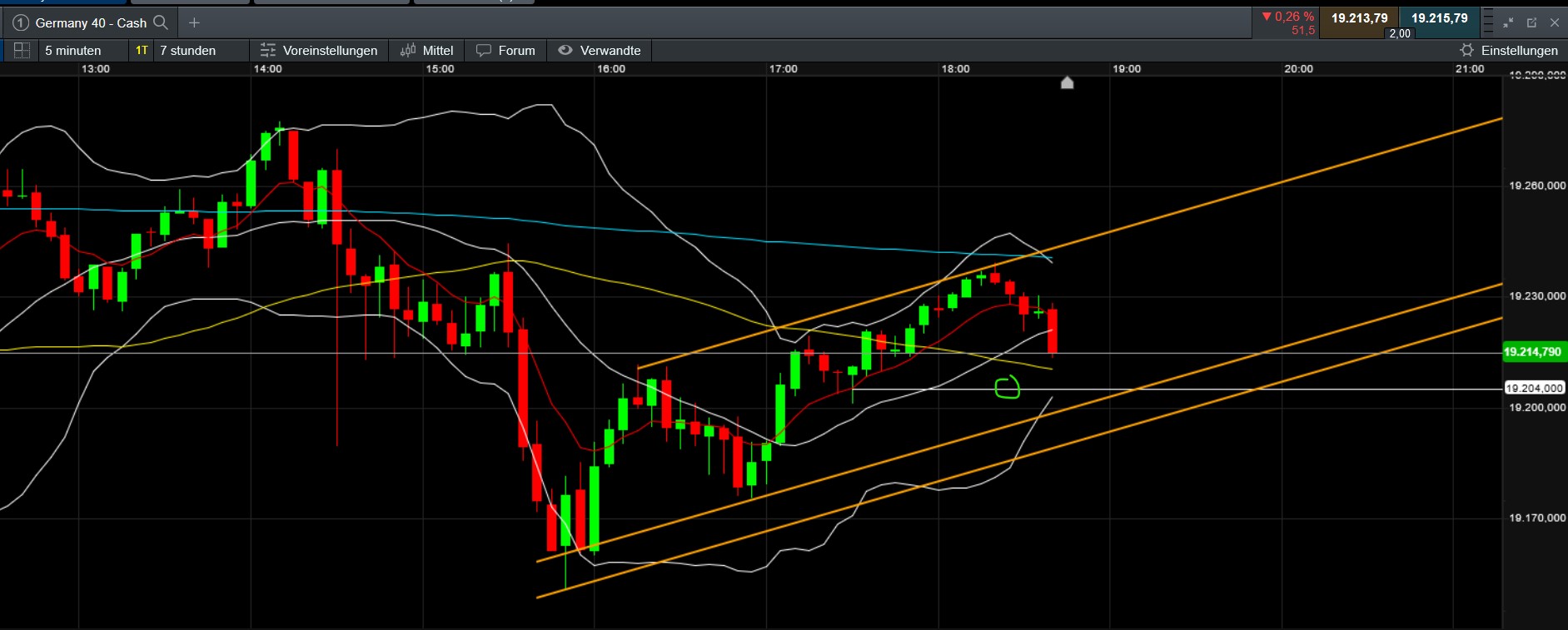Click the circled 1 icon on chart tab

click(21, 22)
